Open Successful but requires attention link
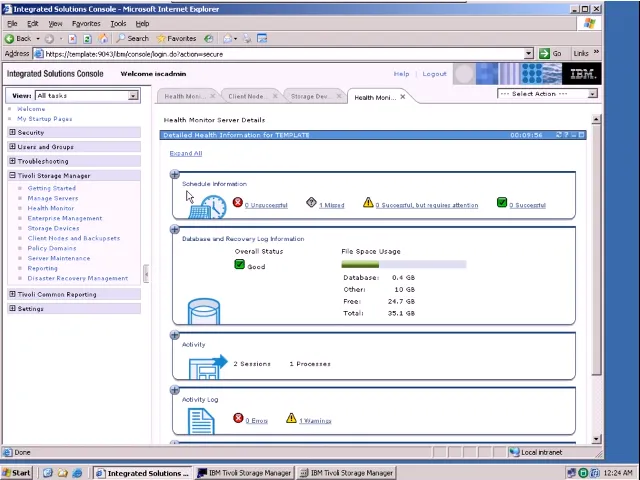 tap(427, 205)
